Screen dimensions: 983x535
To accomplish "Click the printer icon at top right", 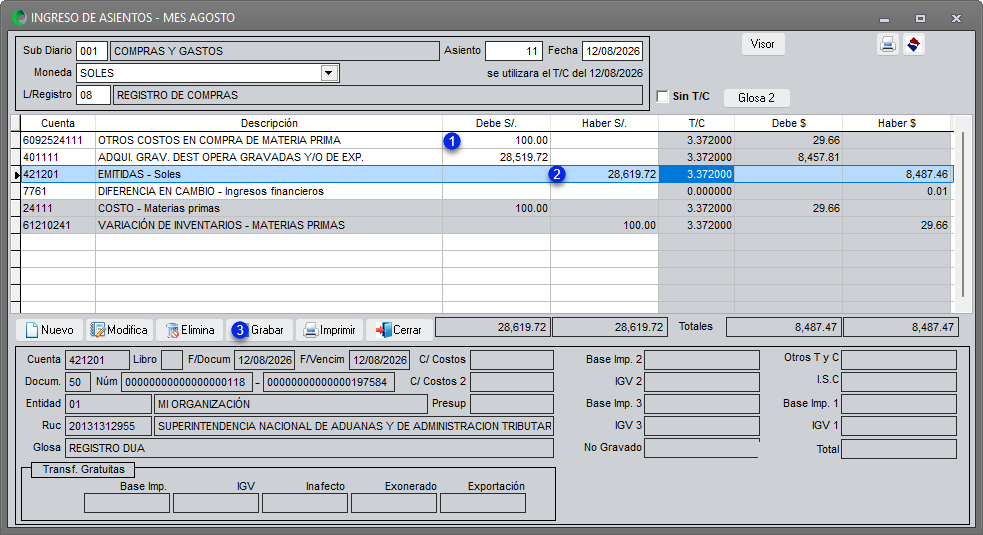I will (887, 45).
